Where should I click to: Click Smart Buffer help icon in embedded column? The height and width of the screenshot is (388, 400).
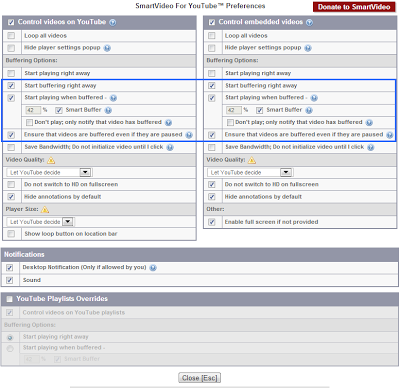coord(309,110)
